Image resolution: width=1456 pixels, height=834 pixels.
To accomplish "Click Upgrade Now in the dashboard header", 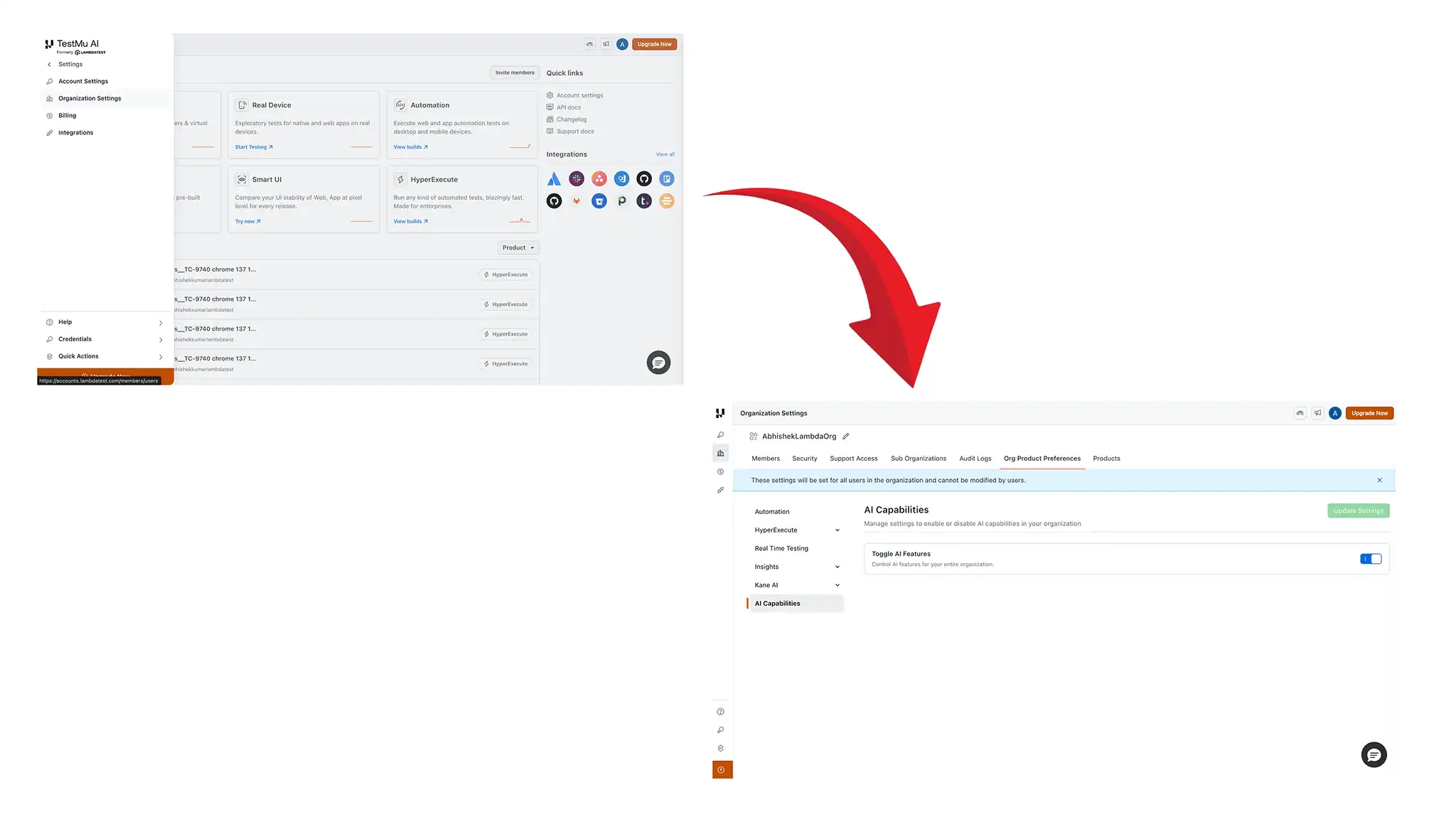I will point(654,44).
